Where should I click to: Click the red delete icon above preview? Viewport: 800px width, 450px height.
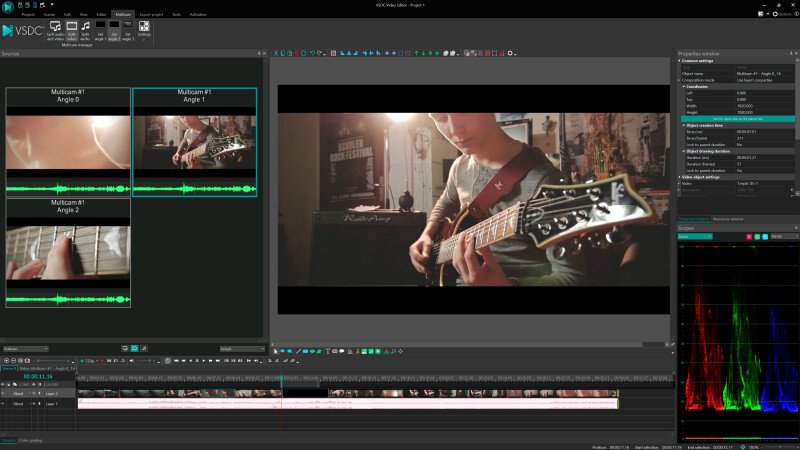click(x=296, y=53)
